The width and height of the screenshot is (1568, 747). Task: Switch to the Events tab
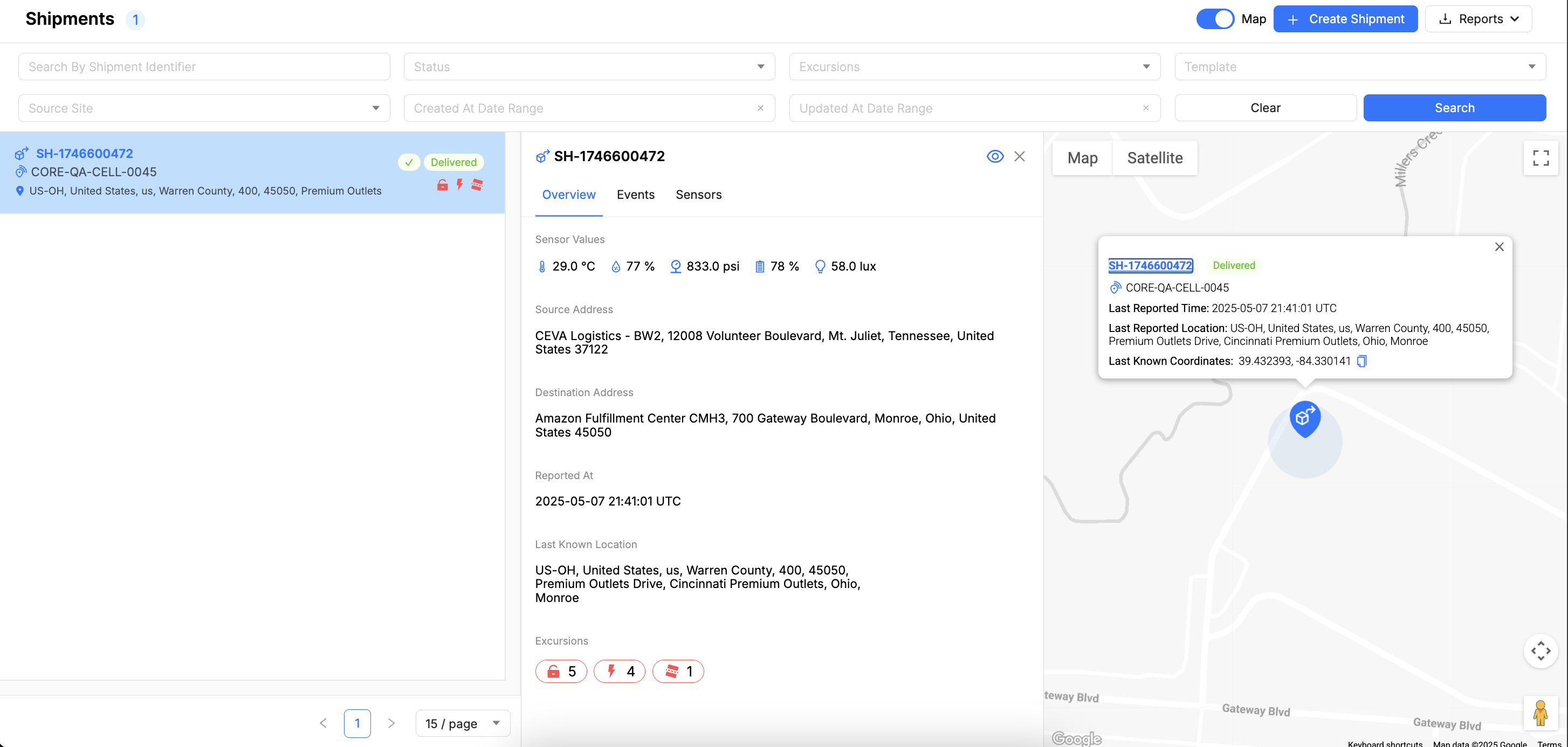pyautogui.click(x=635, y=195)
